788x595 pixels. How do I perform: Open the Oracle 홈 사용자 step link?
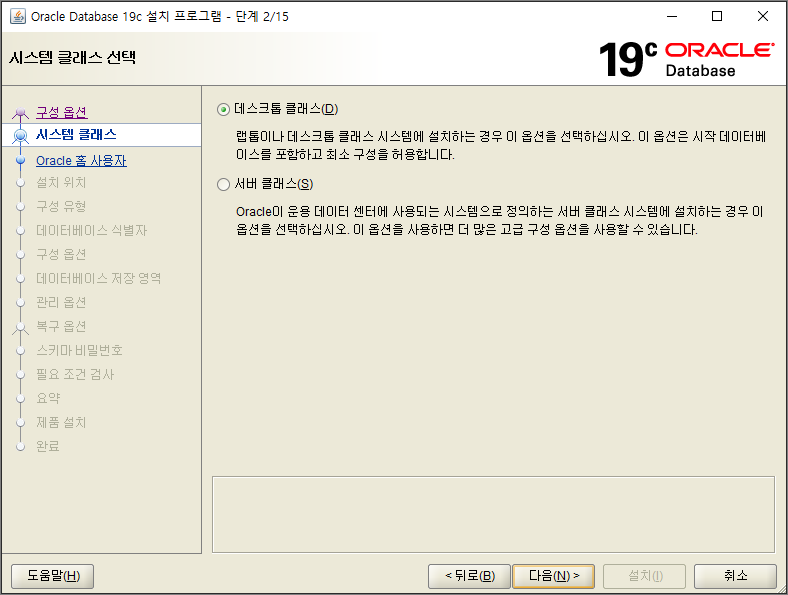81,160
